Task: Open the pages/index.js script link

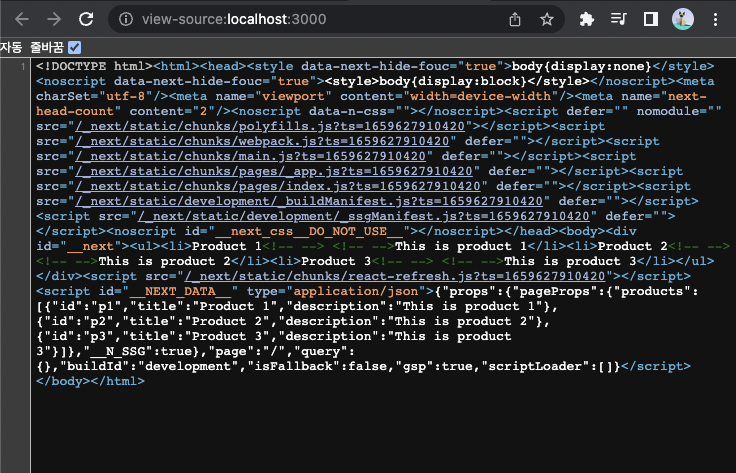Action: (x=278, y=186)
